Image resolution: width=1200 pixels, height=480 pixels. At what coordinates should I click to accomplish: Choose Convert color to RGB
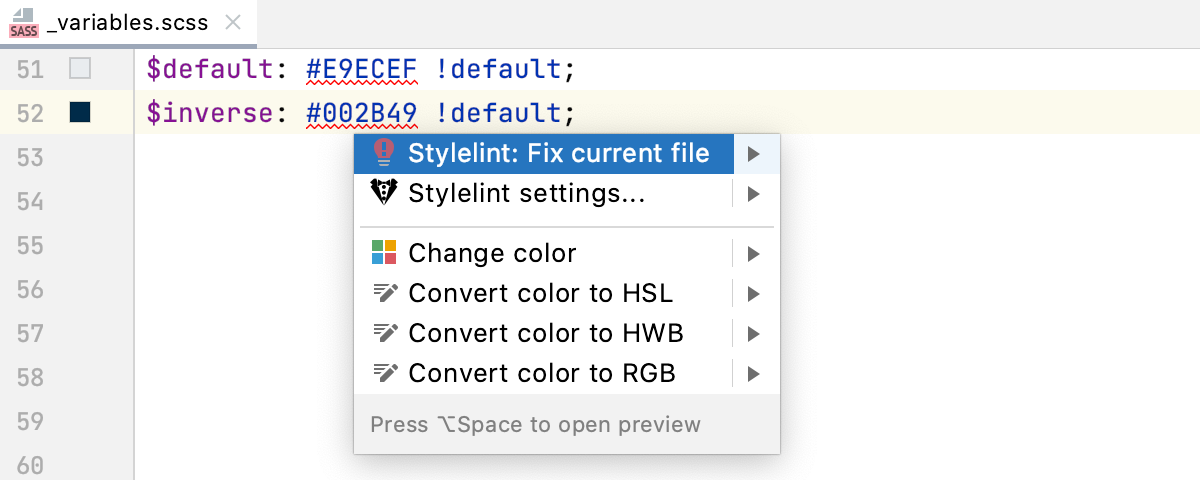click(541, 373)
